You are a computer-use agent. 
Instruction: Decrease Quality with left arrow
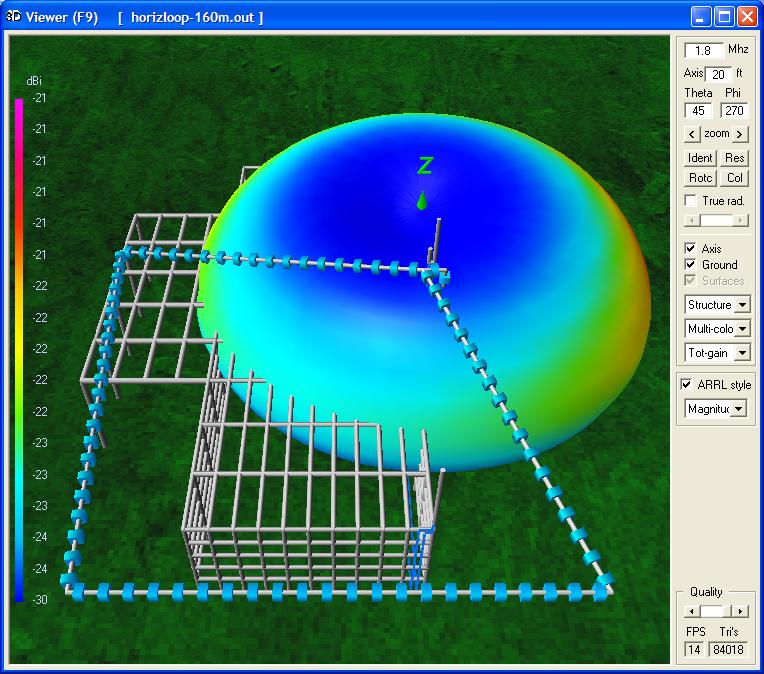point(692,611)
